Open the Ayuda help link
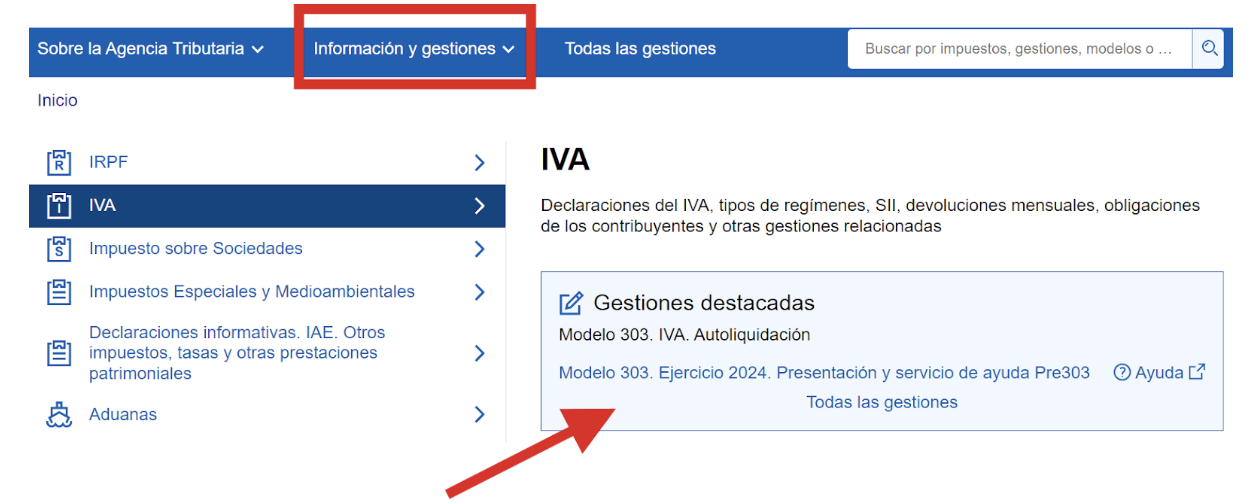The height and width of the screenshot is (504, 1254). tap(1160, 373)
